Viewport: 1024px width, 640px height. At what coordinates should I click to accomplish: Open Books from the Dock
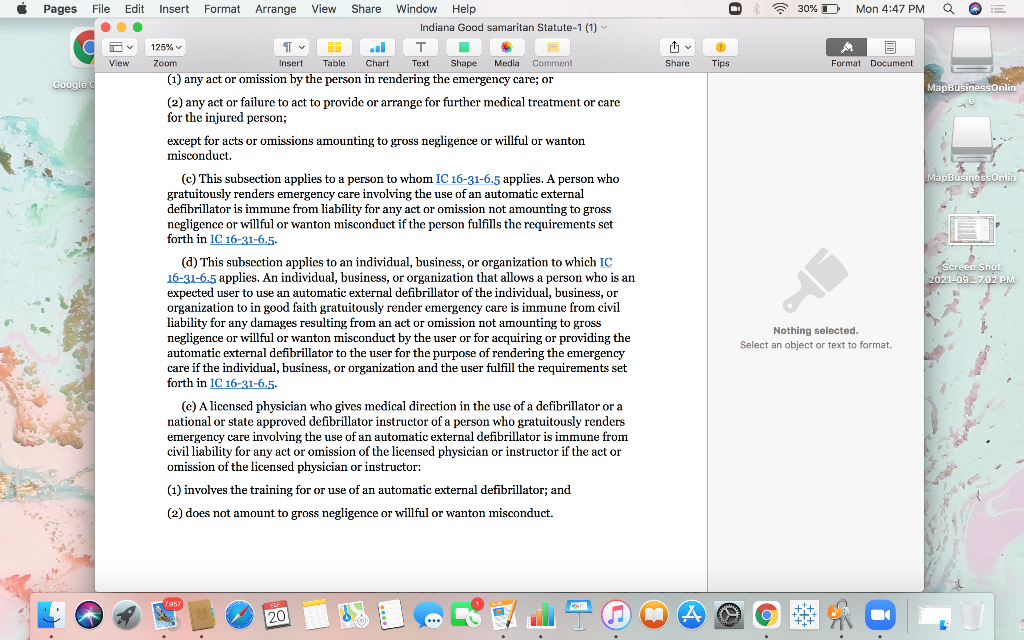tap(654, 615)
